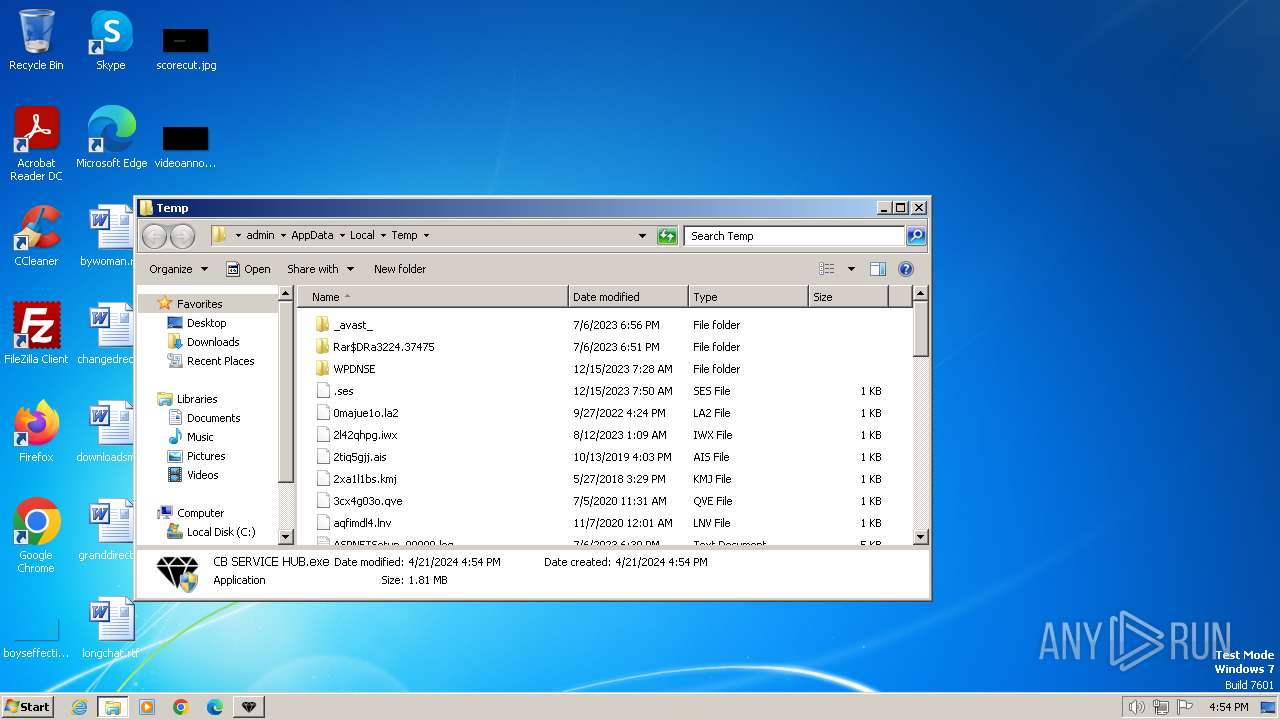Click the Windows Explorer taskbar button
Viewport: 1280px width, 720px height.
[x=112, y=707]
